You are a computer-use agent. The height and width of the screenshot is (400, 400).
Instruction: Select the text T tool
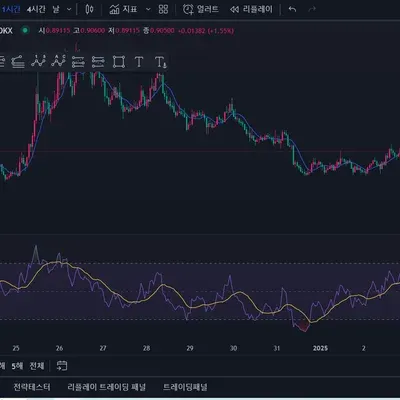pyautogui.click(x=139, y=62)
